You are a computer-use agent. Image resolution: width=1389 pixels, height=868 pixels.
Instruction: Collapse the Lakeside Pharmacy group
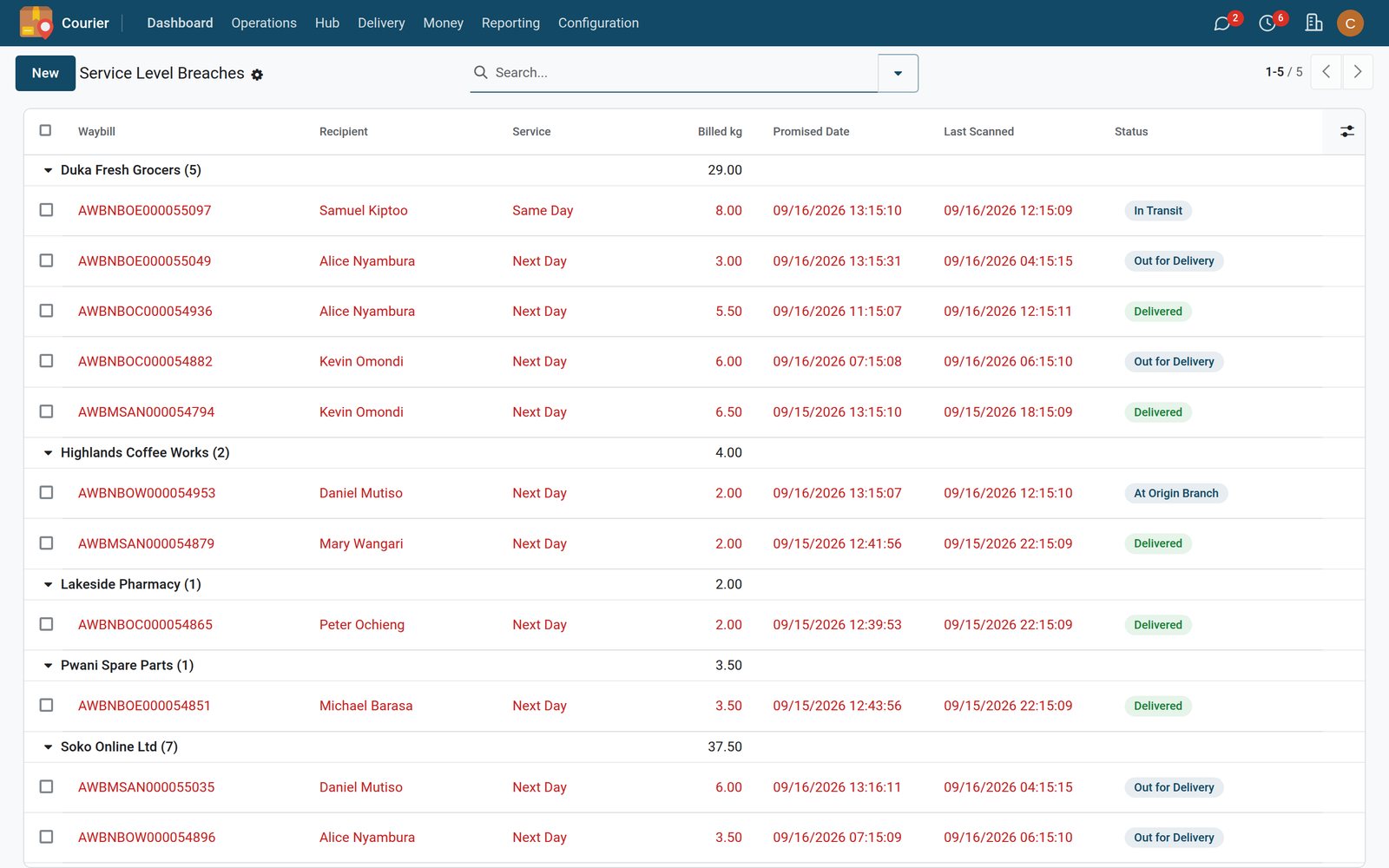click(x=48, y=584)
